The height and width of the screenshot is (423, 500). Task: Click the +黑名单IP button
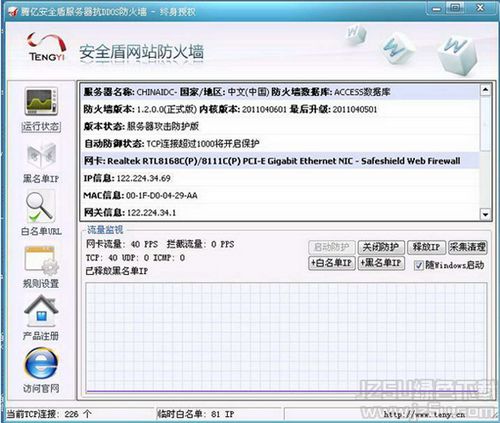(x=381, y=263)
